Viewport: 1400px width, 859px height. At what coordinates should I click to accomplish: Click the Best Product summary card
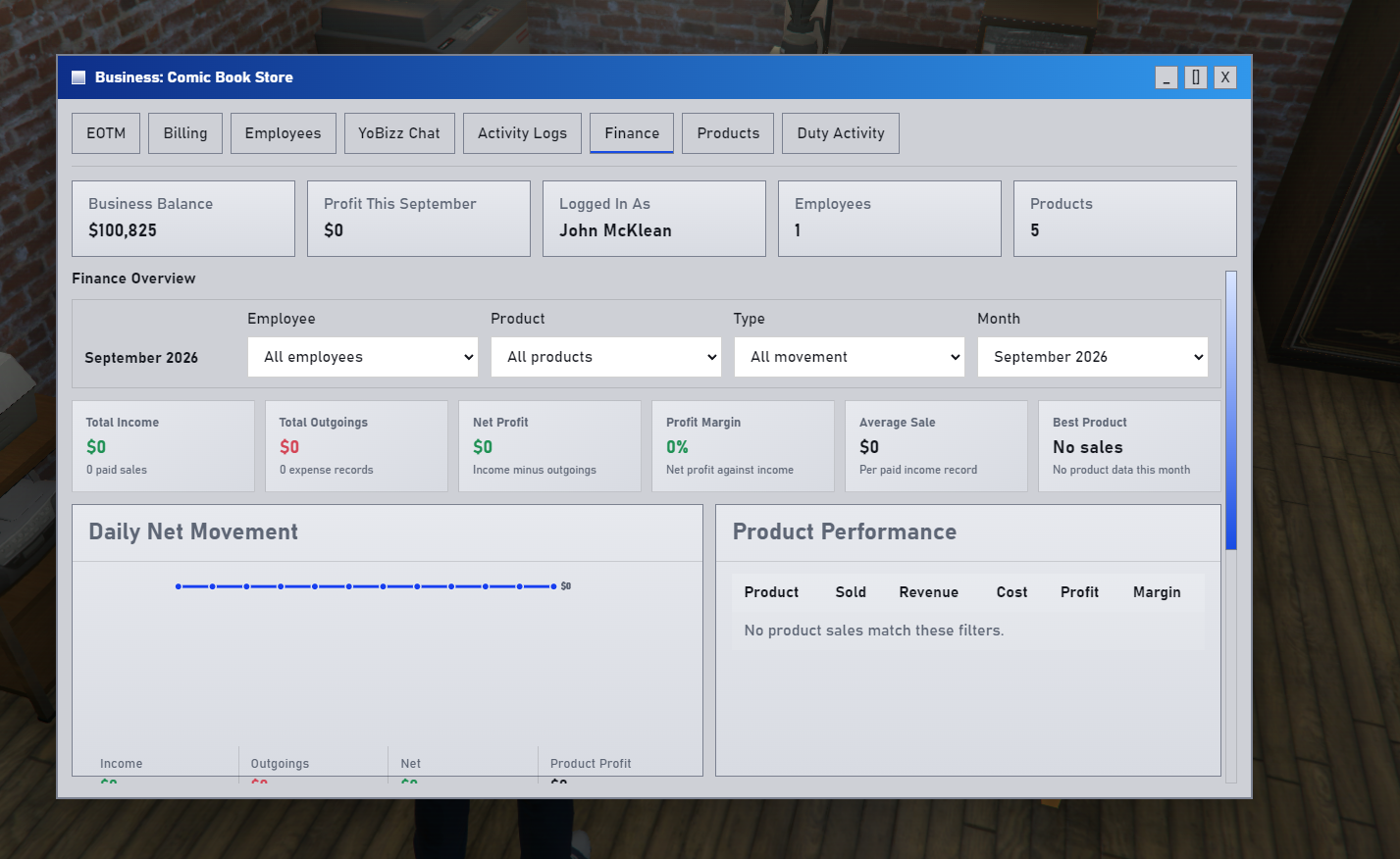[x=1130, y=446]
